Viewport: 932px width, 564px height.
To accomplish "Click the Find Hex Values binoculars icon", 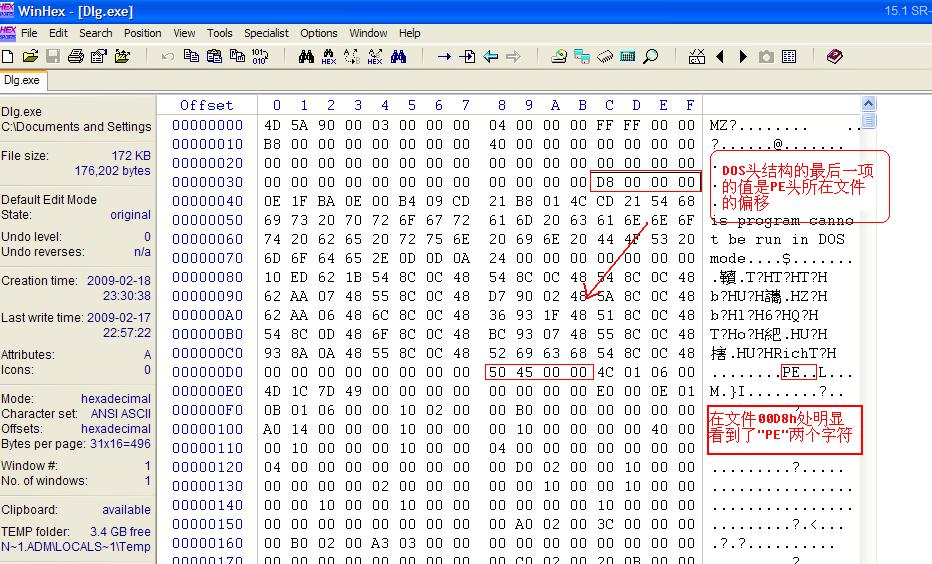I will point(329,56).
